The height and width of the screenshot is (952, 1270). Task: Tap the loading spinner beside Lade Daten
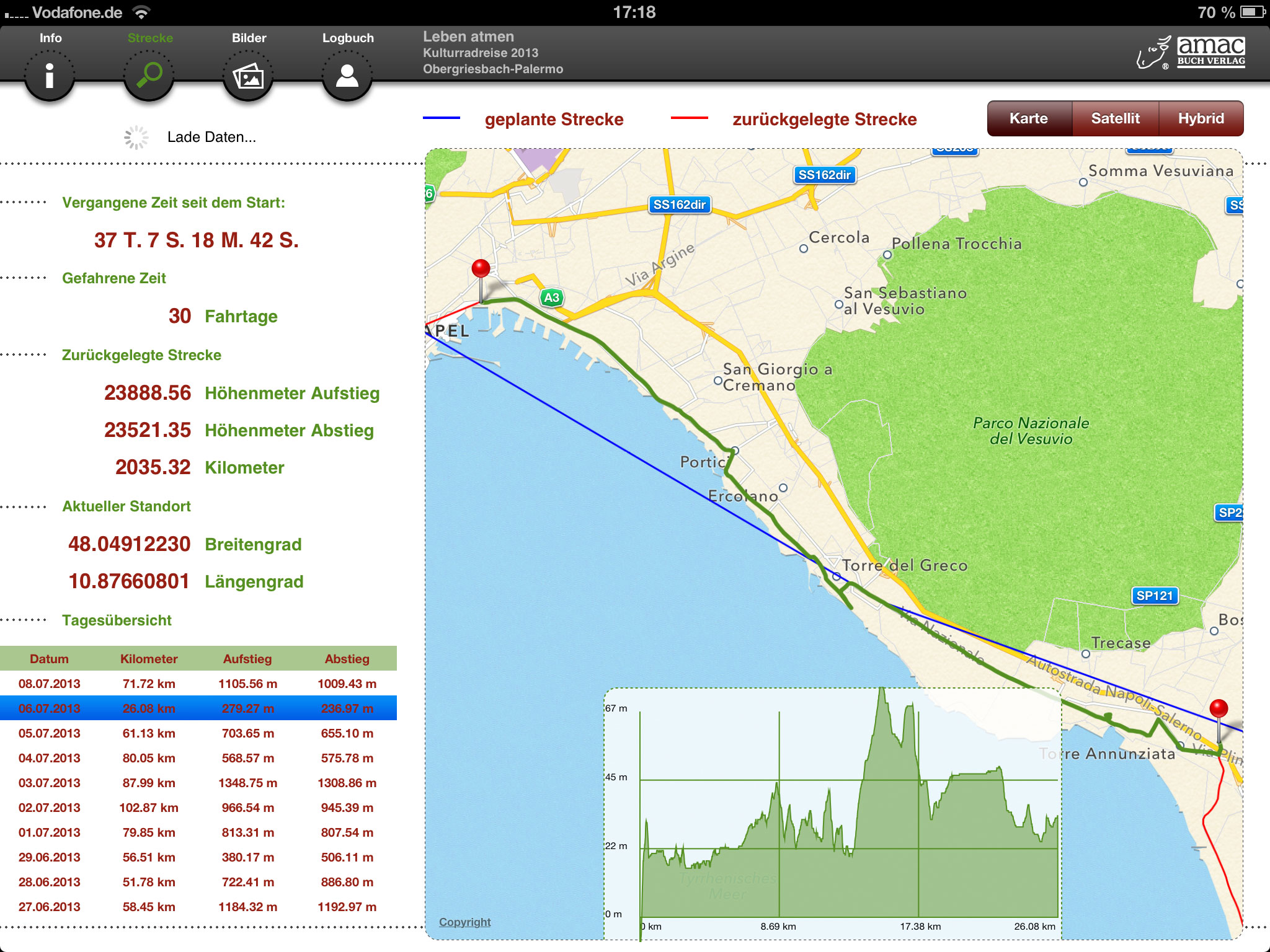tap(136, 138)
